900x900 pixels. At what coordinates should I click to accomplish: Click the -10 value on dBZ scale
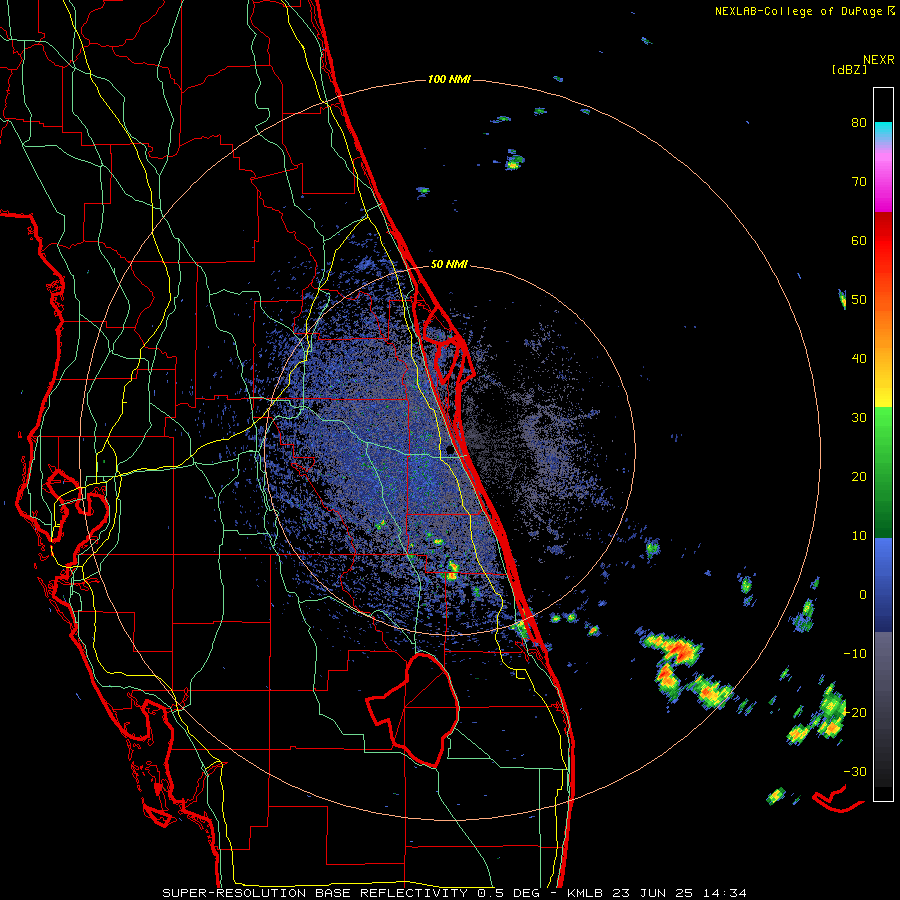coord(855,654)
